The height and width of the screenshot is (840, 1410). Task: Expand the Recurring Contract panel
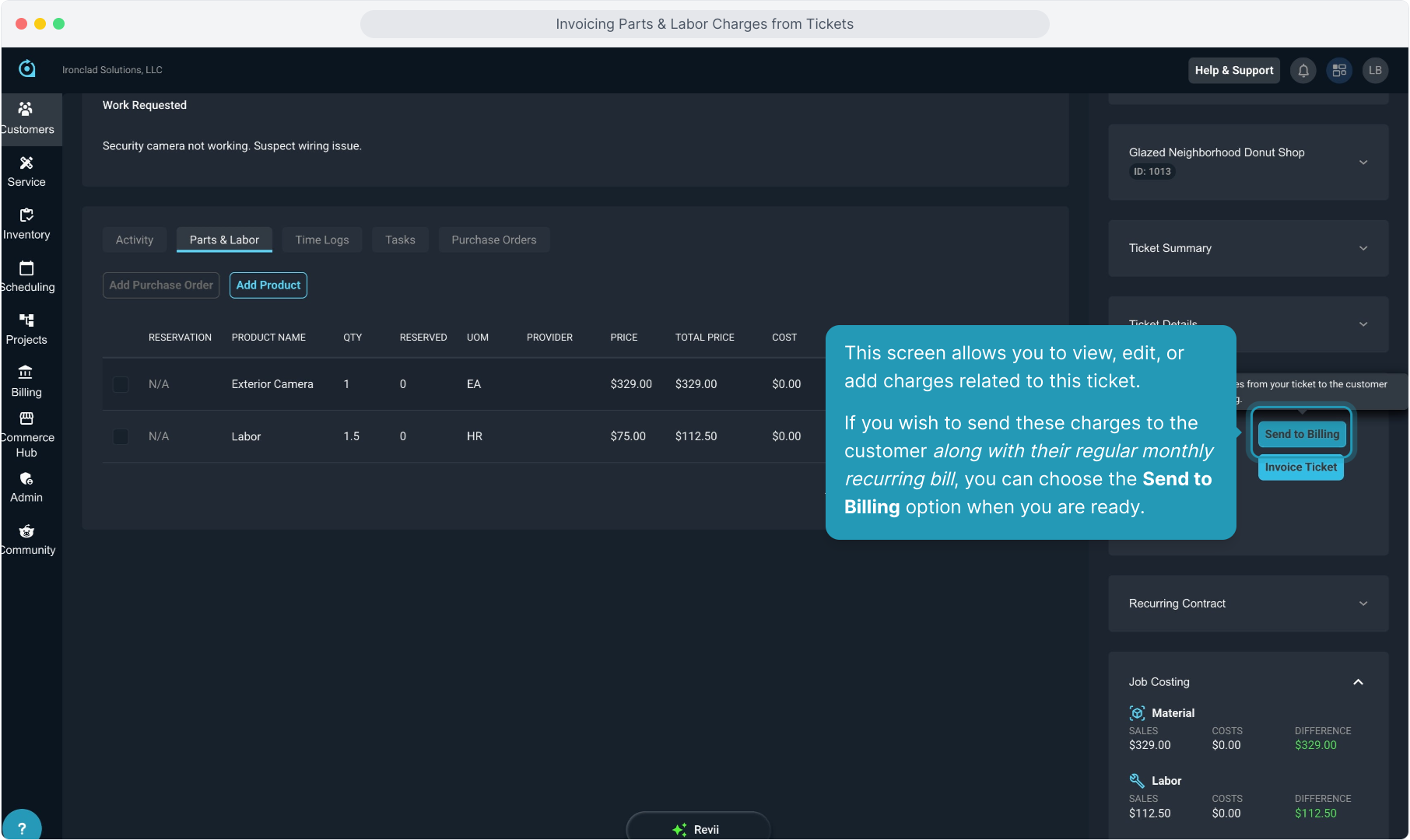1363,604
